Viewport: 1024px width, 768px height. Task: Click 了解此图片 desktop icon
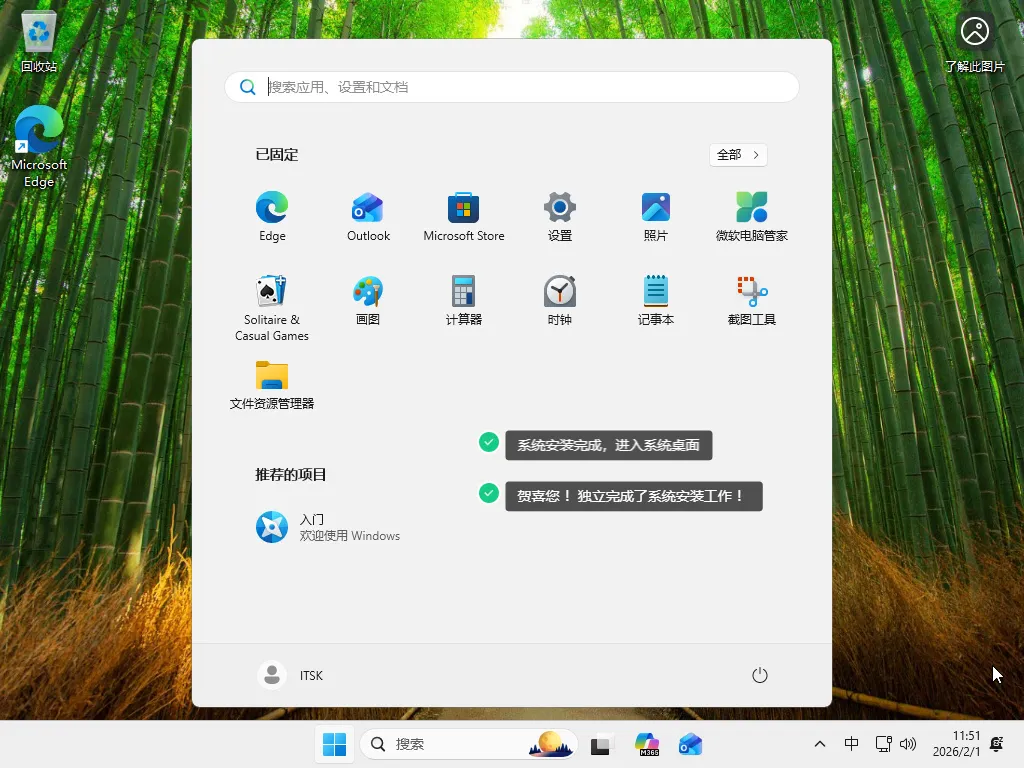pos(974,41)
